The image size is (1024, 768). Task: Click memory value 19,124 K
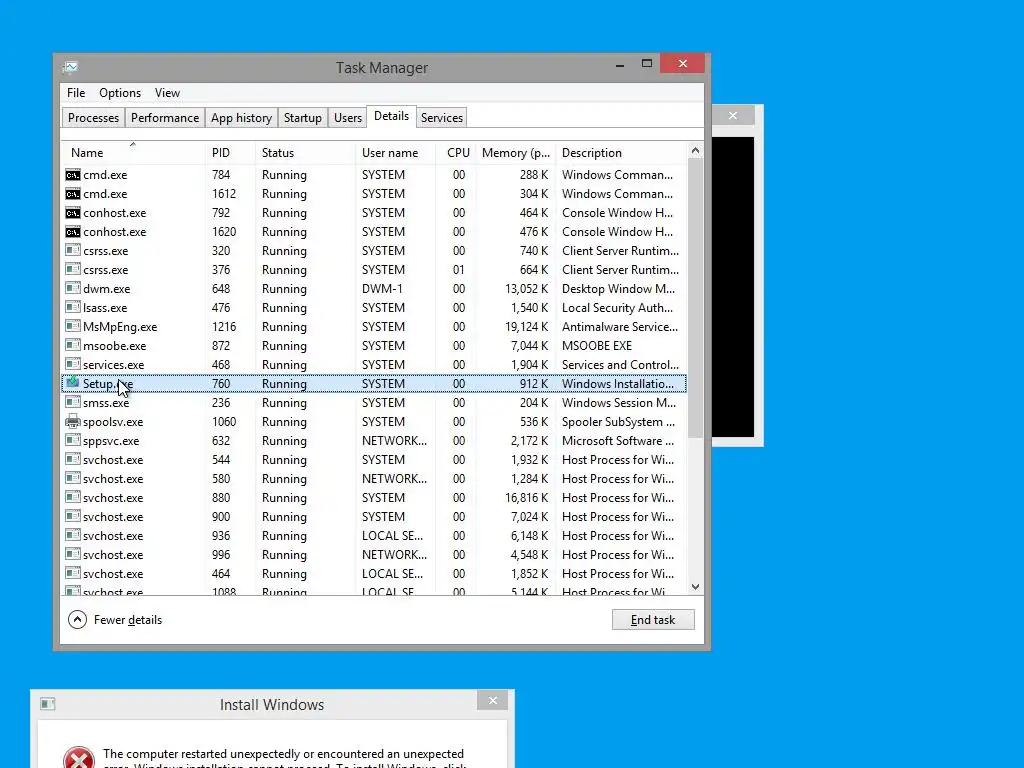pos(526,327)
